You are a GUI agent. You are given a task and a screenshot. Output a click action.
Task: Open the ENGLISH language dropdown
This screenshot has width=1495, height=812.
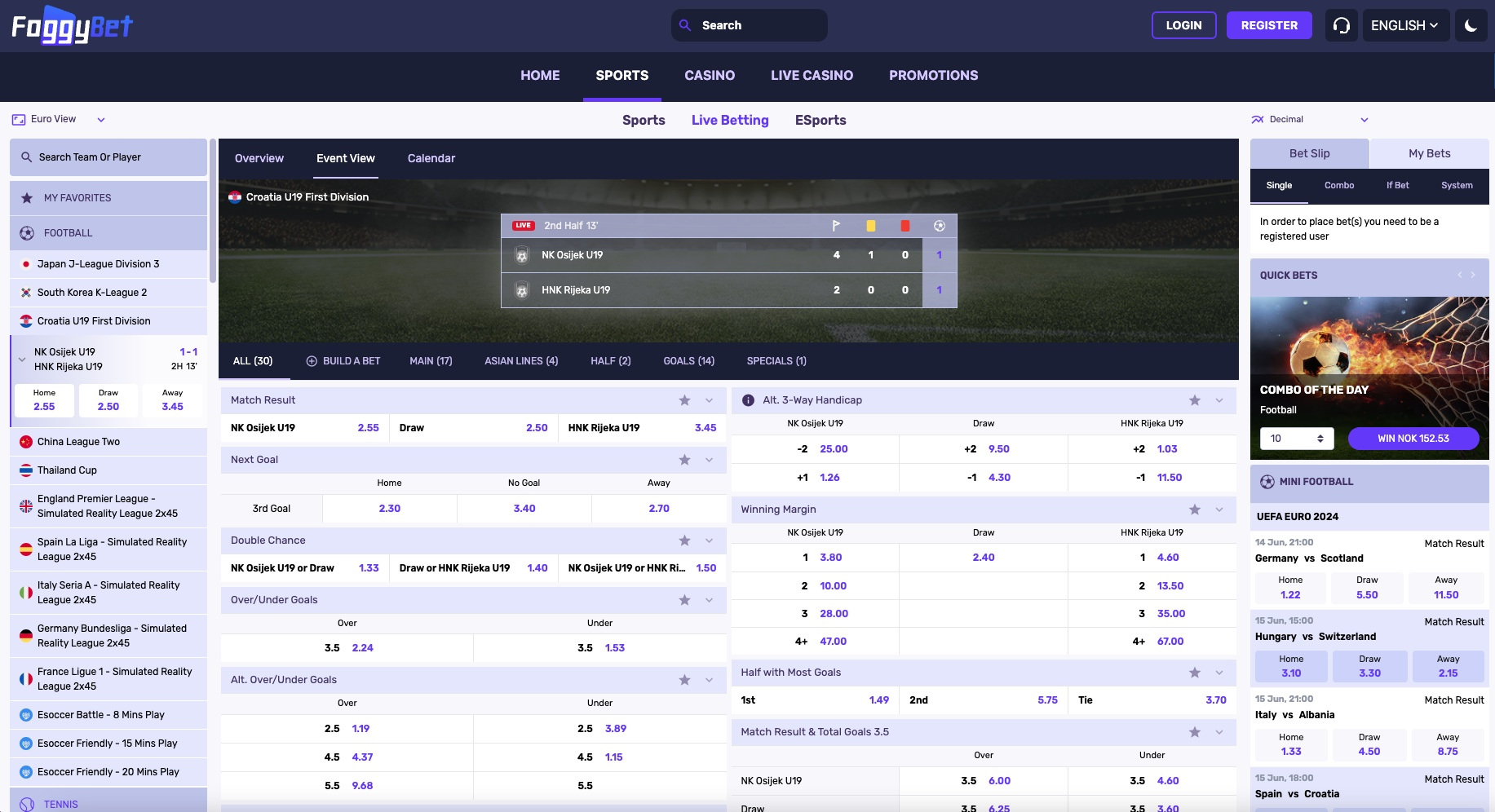1405,25
